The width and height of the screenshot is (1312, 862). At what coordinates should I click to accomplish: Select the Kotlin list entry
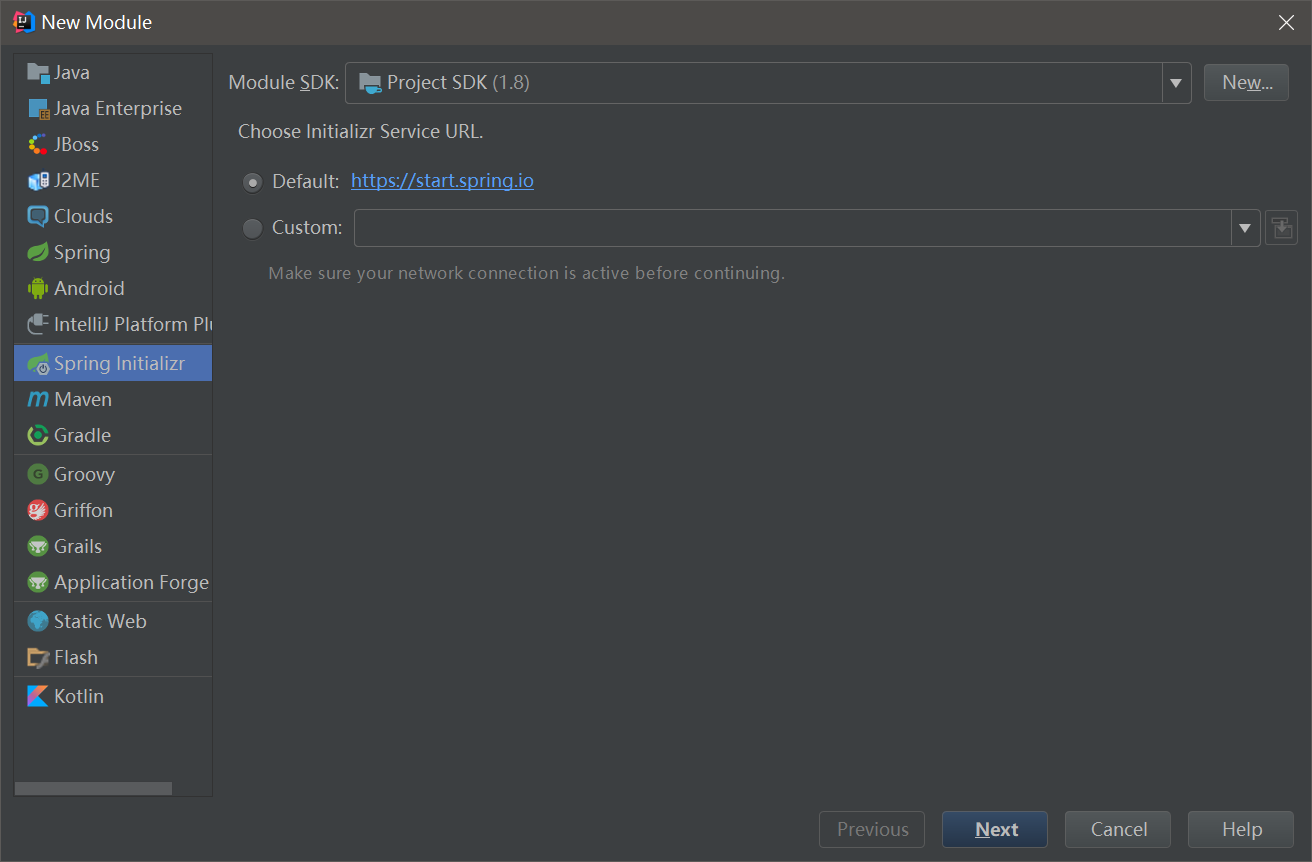click(113, 697)
